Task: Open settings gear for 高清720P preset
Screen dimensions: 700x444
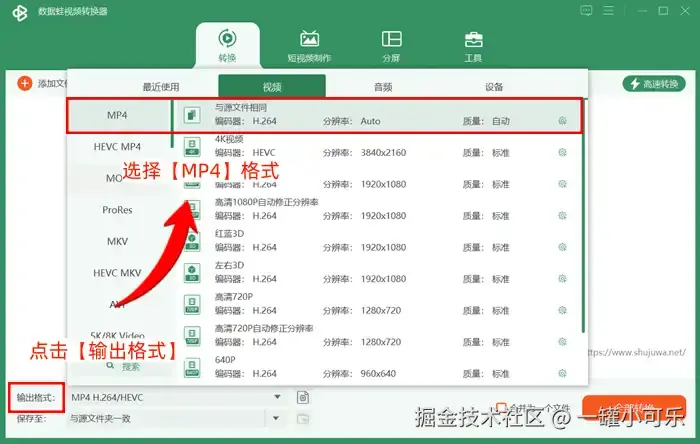Action: (x=562, y=310)
